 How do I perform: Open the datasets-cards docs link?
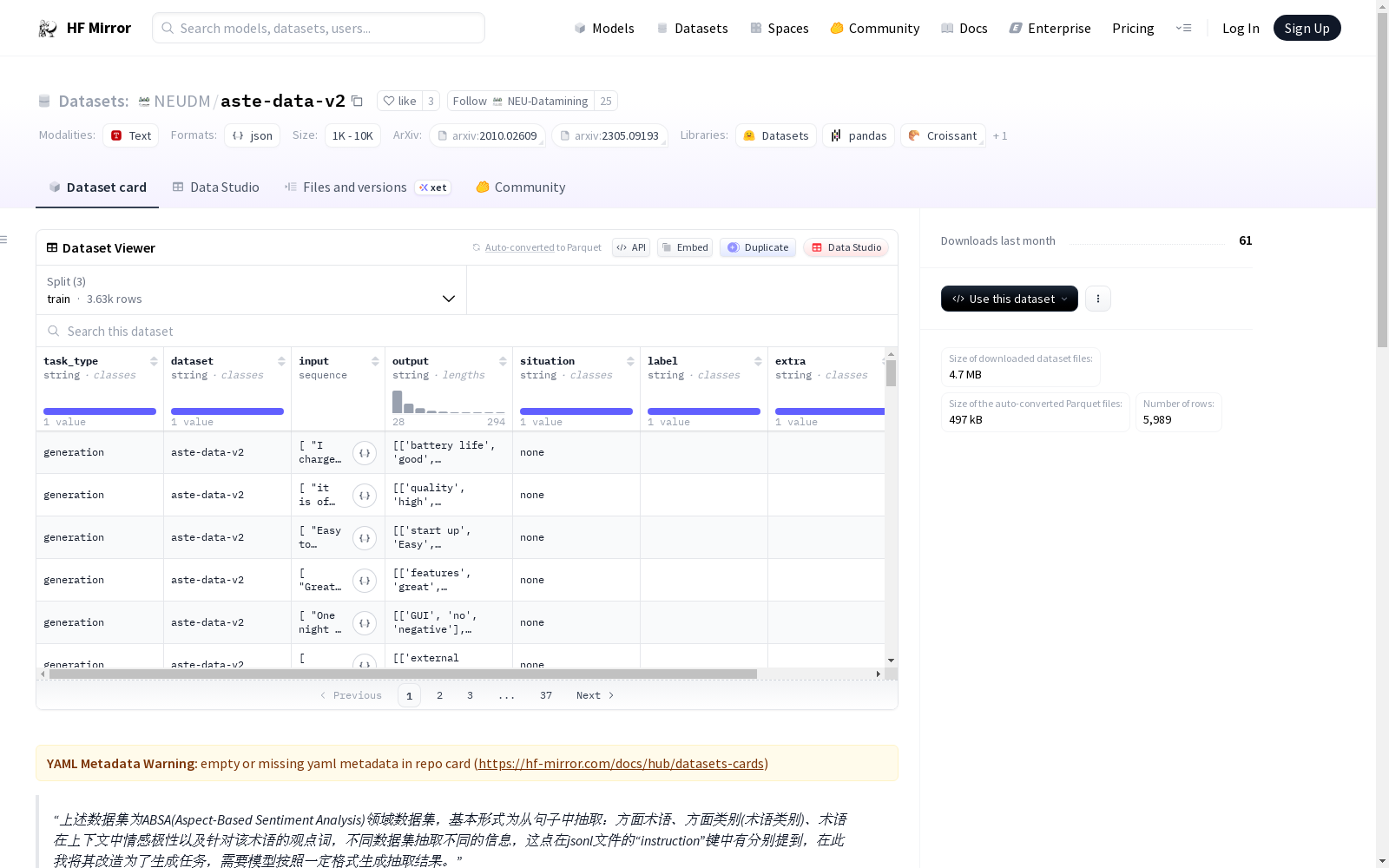pos(621,764)
